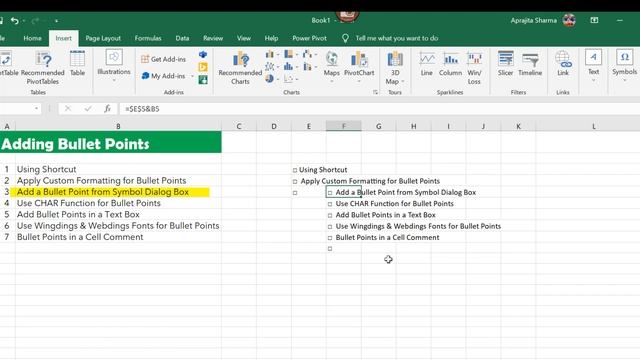Select column header F

pos(344,126)
